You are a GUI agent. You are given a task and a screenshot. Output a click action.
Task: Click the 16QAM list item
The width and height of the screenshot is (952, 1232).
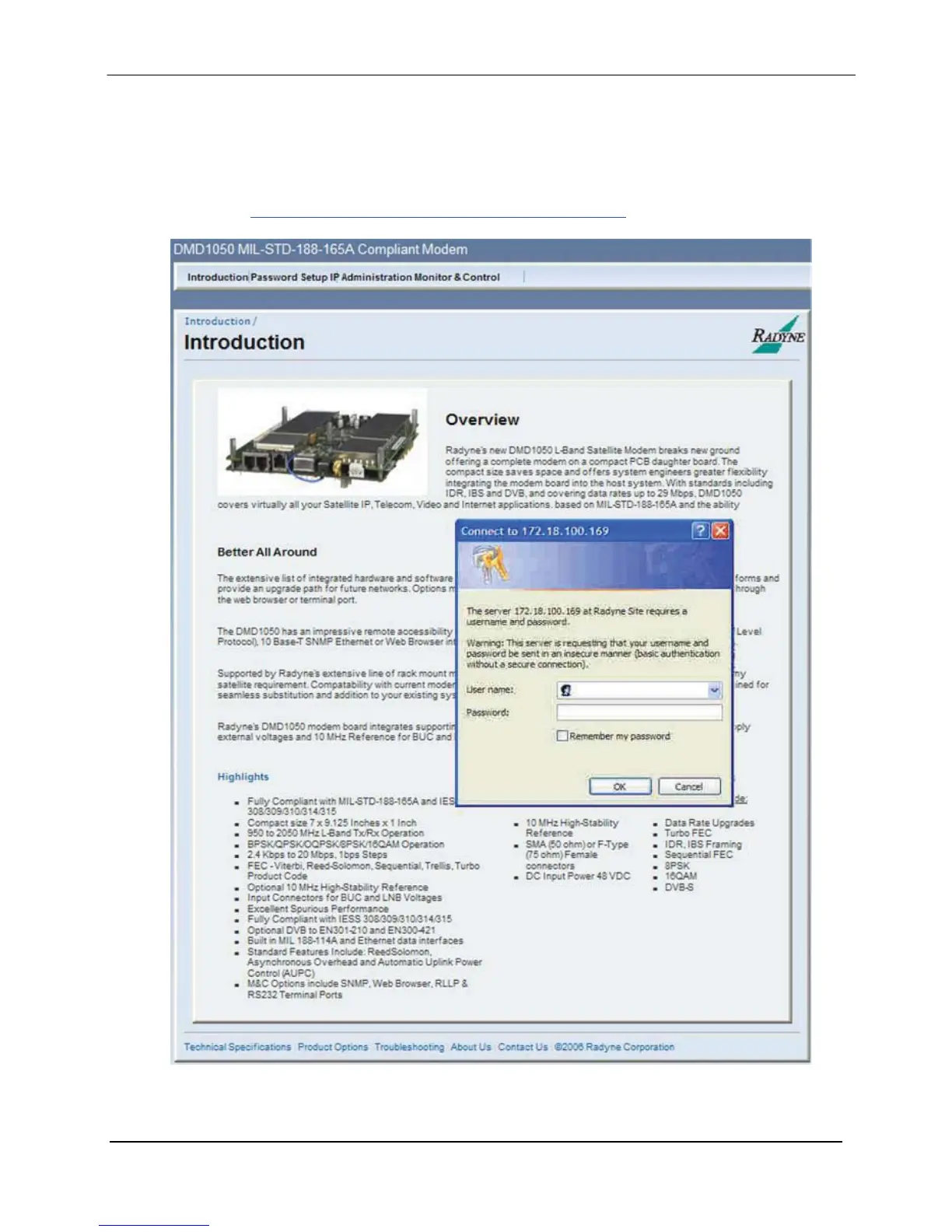pos(681,877)
